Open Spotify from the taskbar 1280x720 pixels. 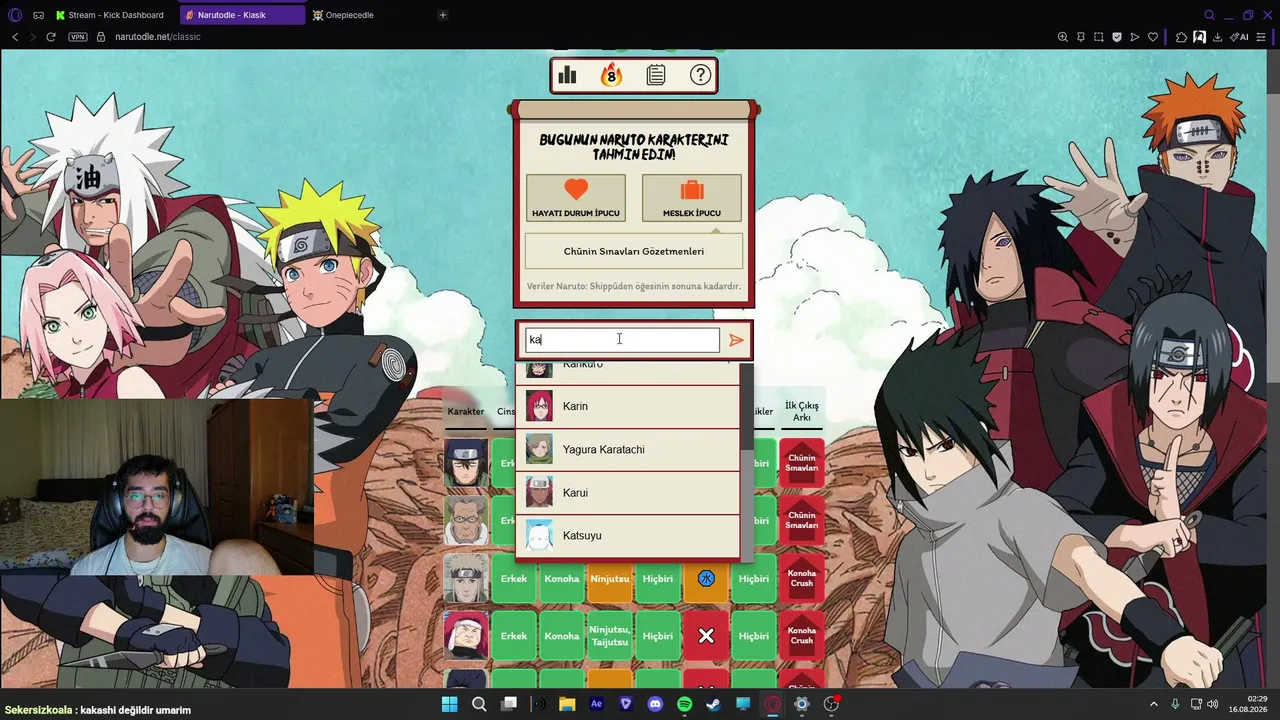[685, 704]
